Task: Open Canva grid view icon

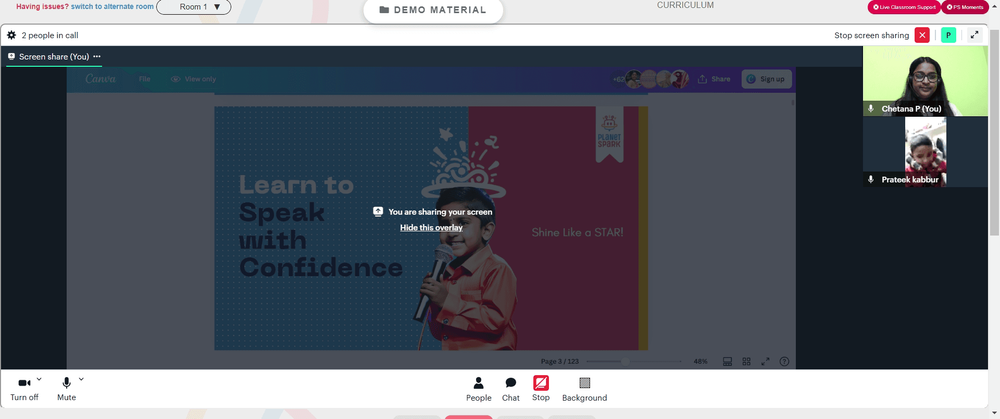Action: tap(746, 362)
